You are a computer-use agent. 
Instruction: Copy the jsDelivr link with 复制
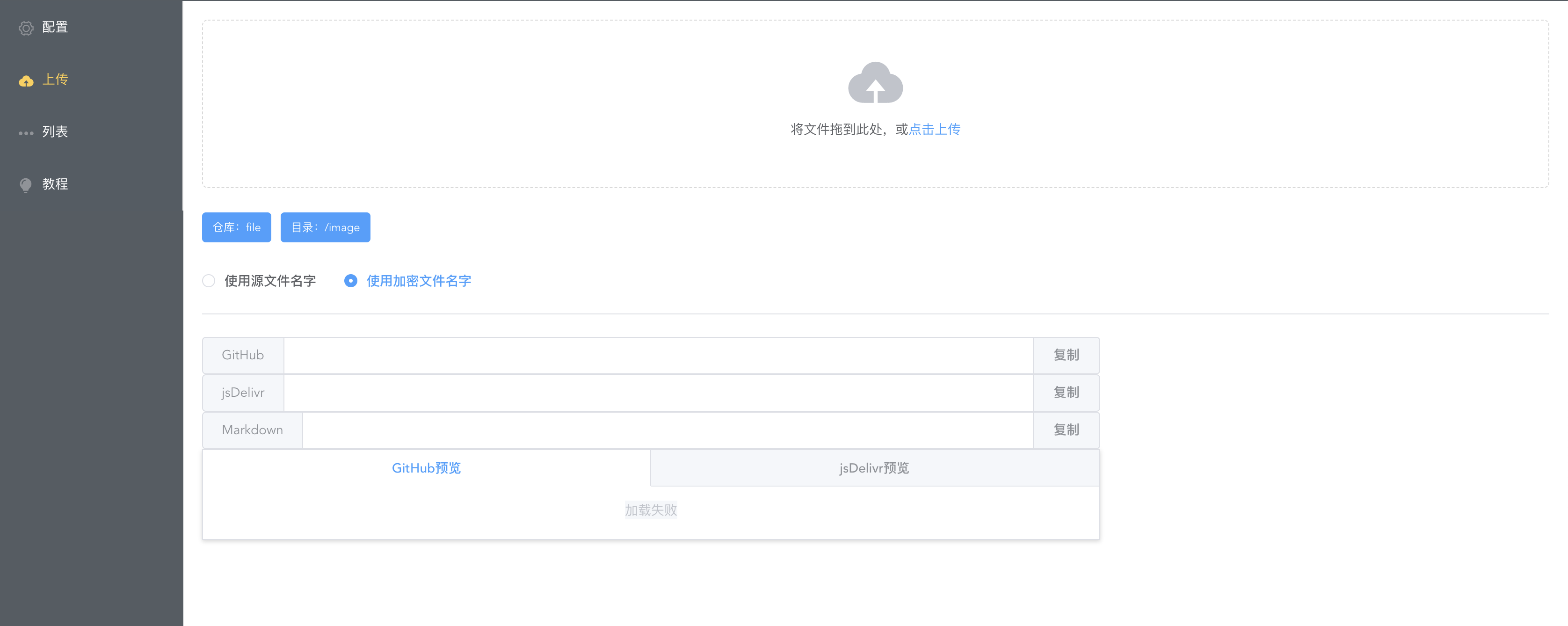pyautogui.click(x=1066, y=393)
